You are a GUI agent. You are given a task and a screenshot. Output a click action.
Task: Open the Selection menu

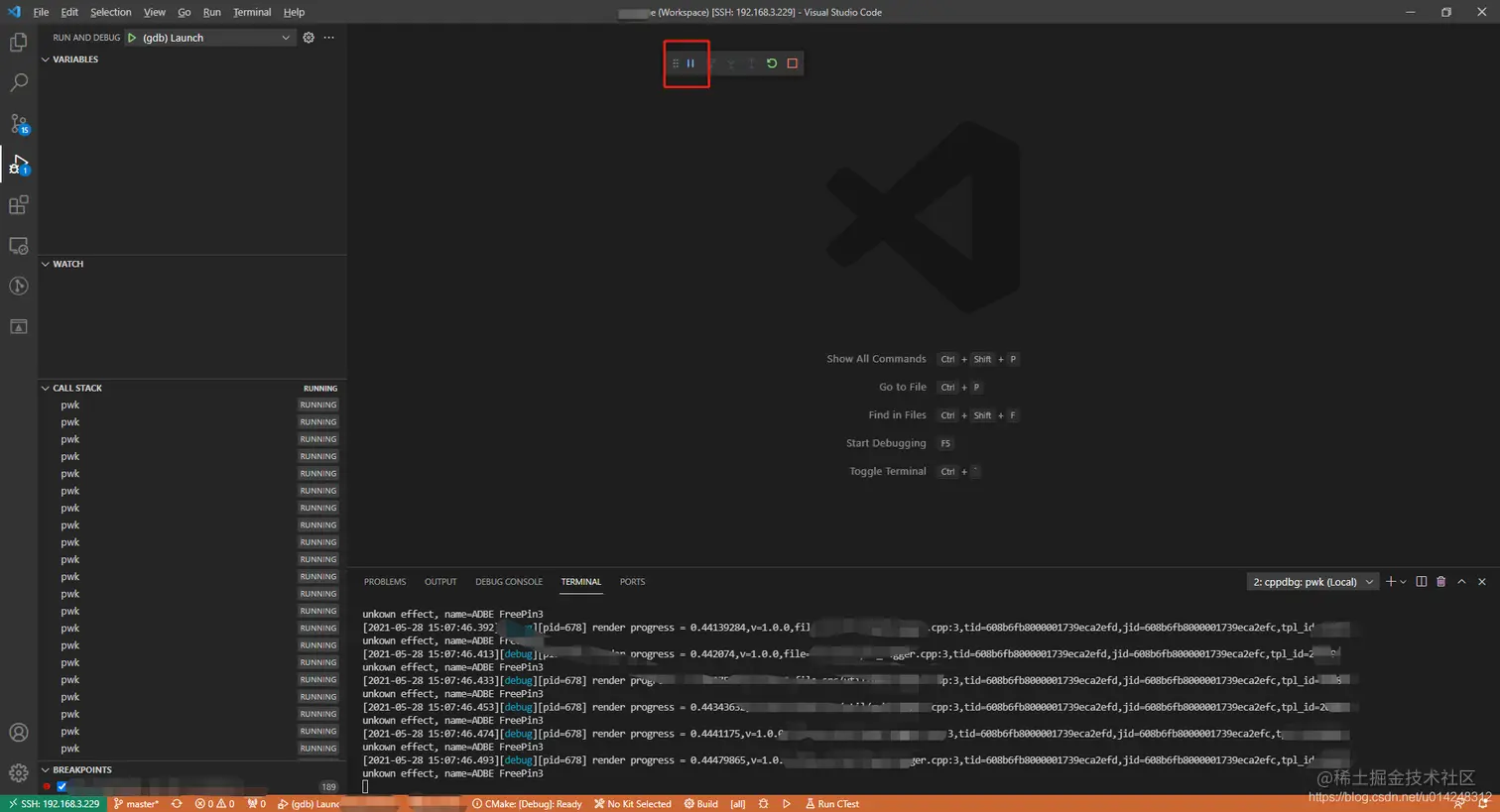[111, 12]
